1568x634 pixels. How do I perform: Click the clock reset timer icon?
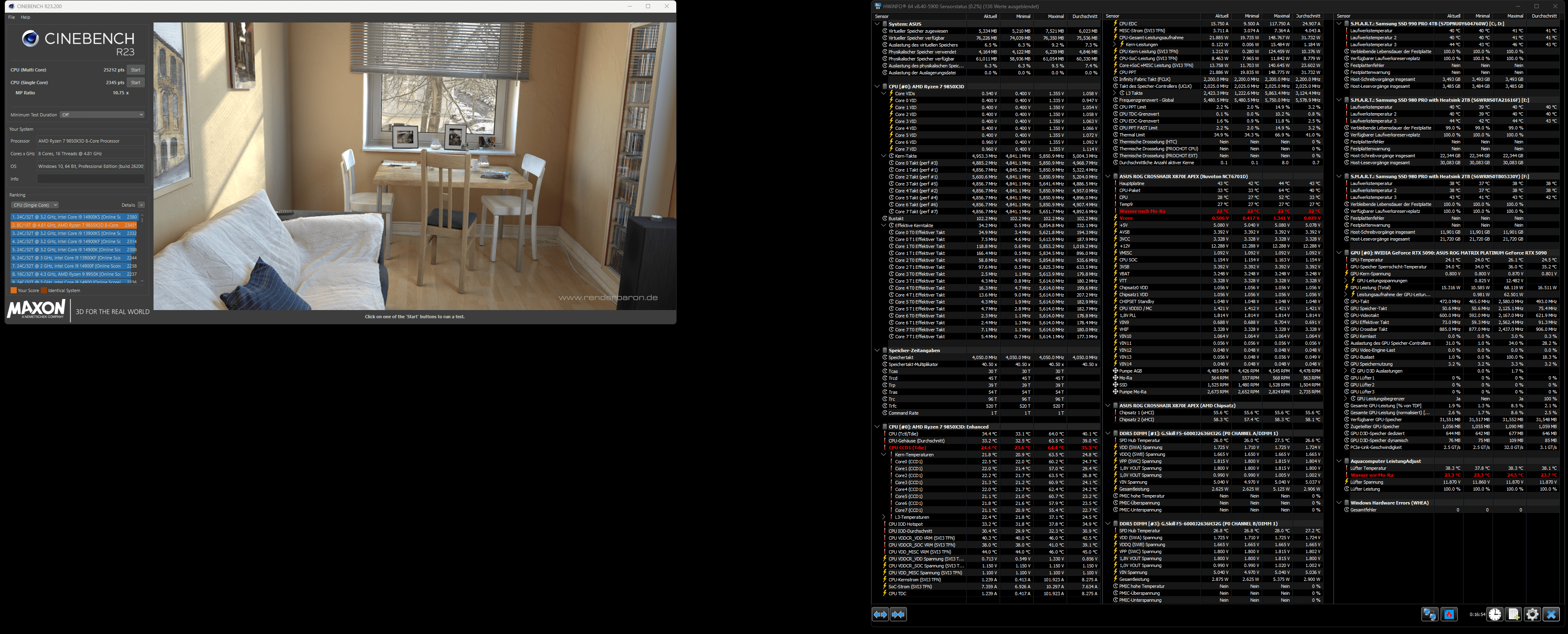click(x=1495, y=614)
